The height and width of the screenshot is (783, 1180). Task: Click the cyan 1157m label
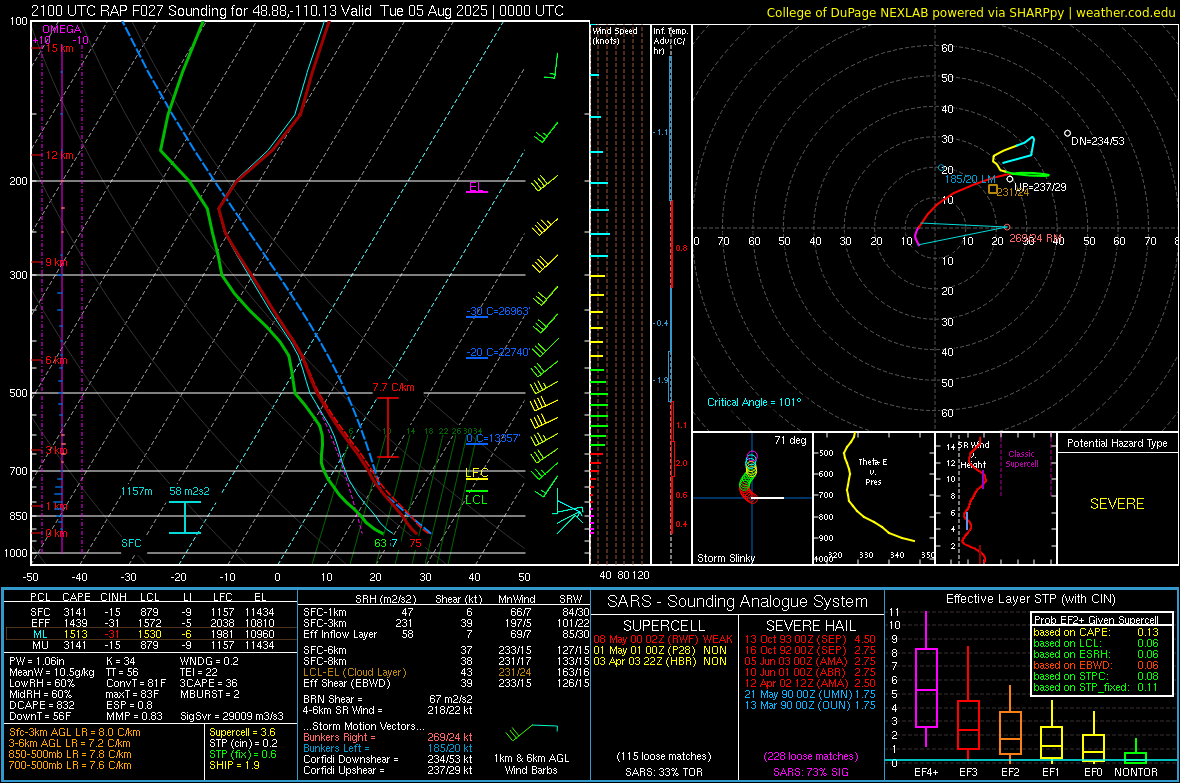click(x=136, y=491)
